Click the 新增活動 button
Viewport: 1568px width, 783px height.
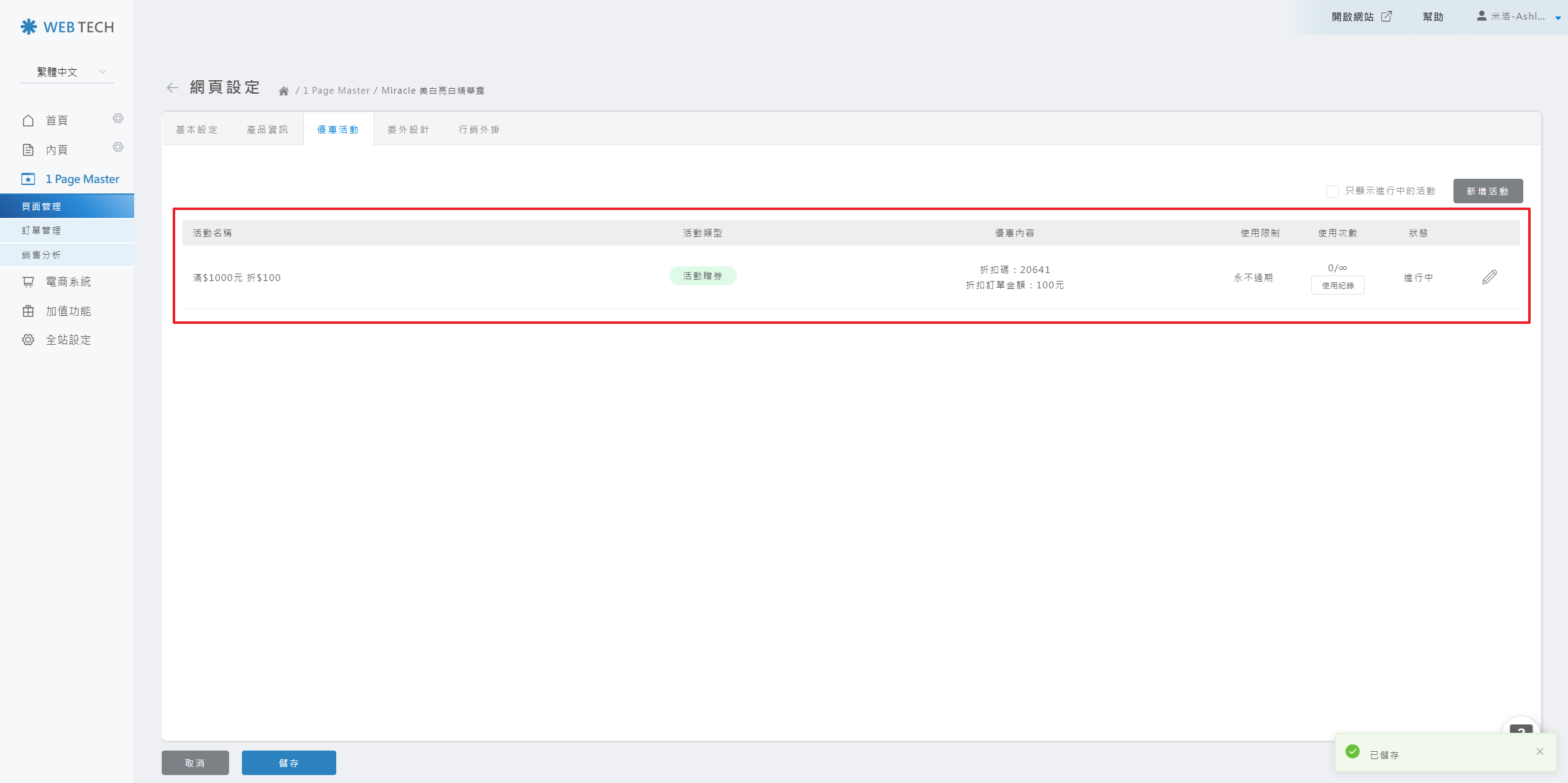coord(1487,192)
